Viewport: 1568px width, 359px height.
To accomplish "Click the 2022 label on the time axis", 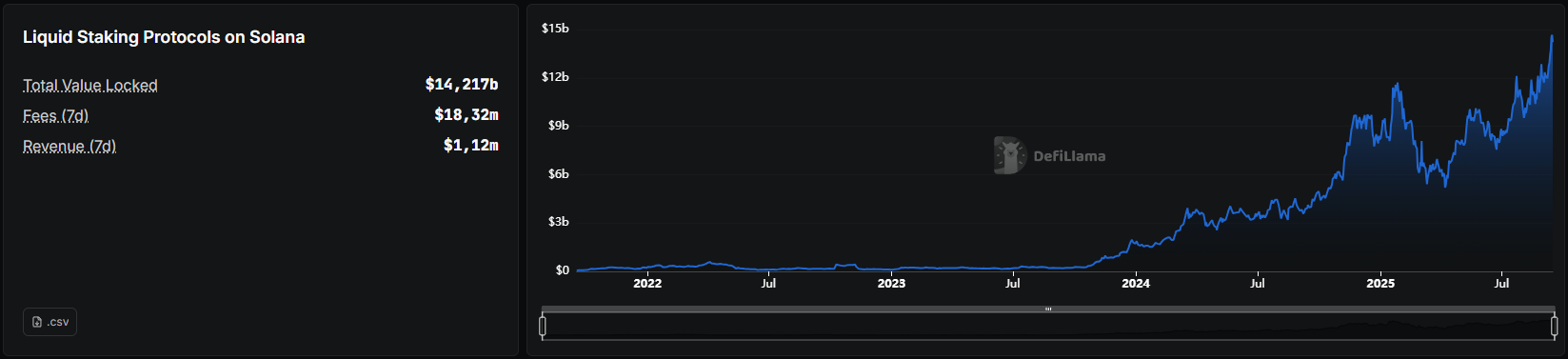I will [647, 284].
